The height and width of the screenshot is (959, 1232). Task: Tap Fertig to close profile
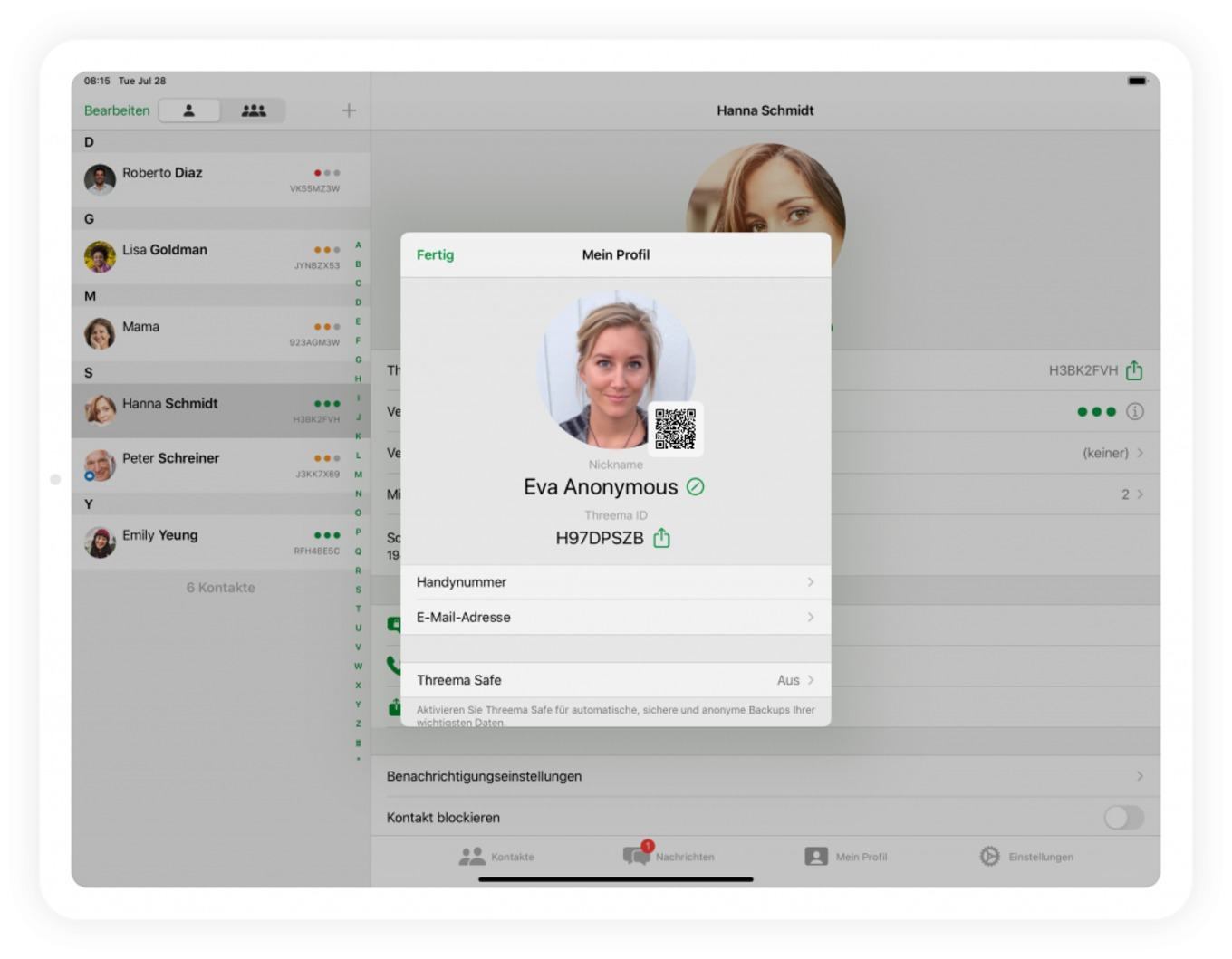(435, 254)
